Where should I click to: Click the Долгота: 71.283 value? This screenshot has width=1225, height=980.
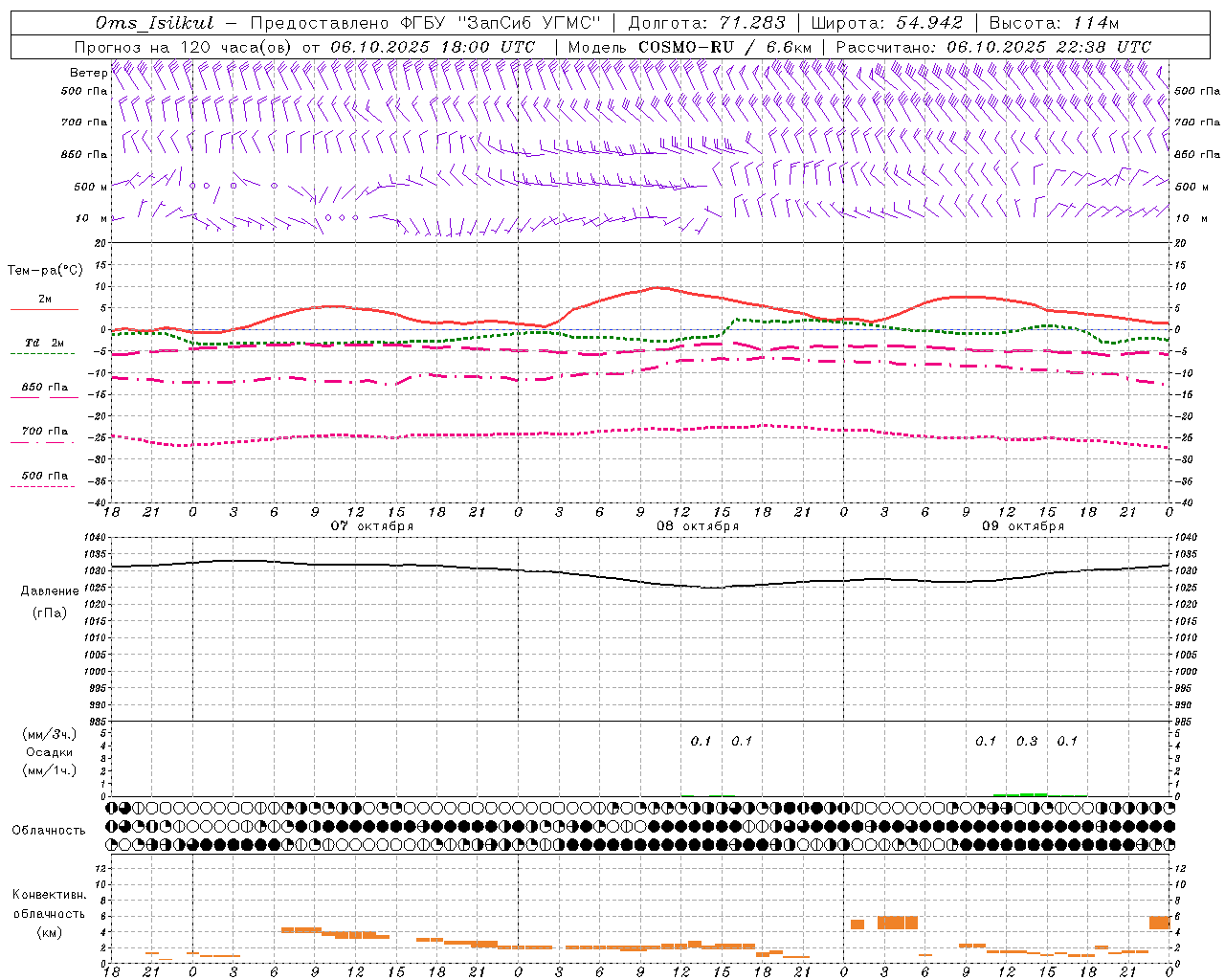click(706, 23)
